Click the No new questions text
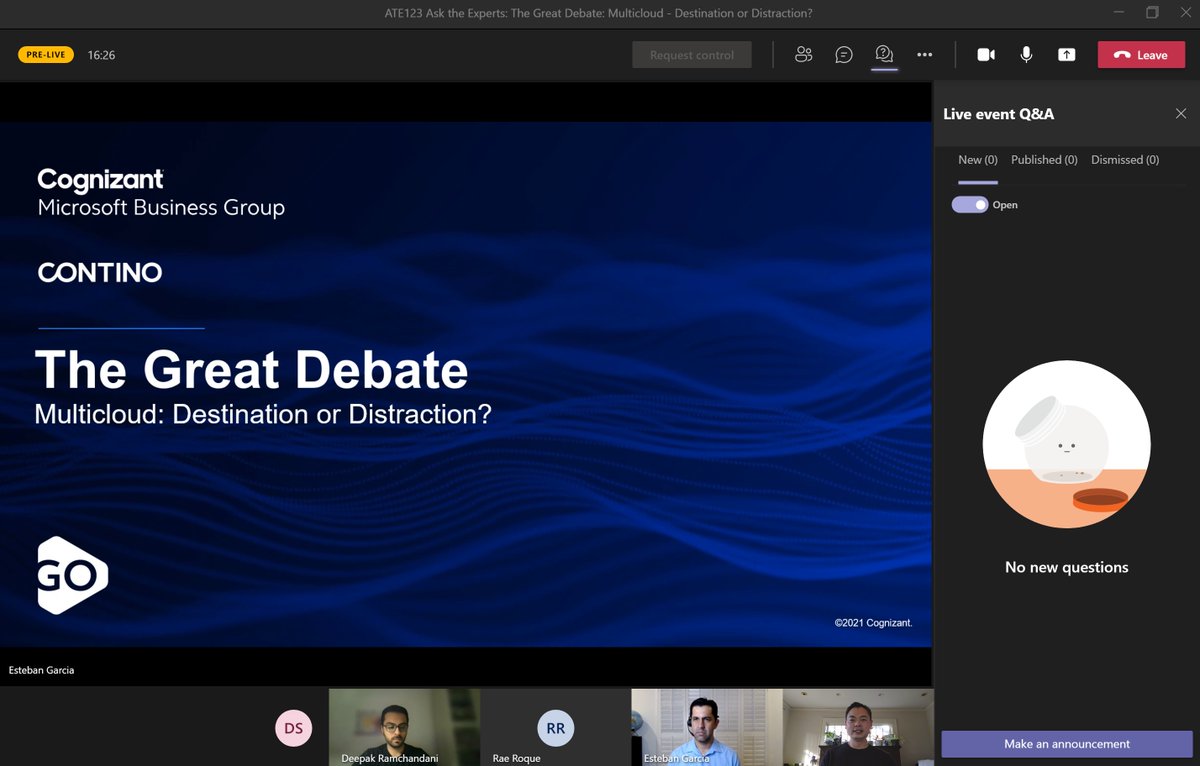The image size is (1200, 766). pyautogui.click(x=1067, y=567)
